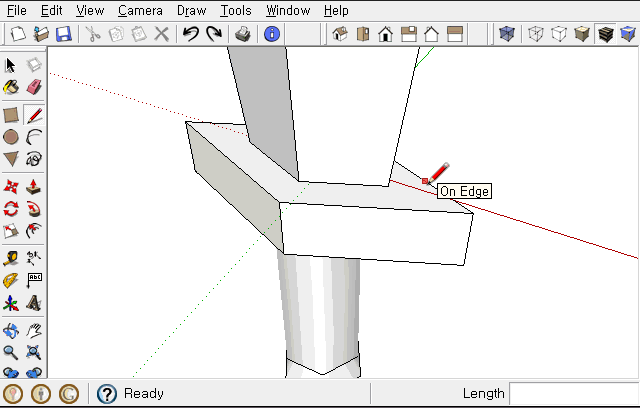The image size is (640, 408).
Task: Open the View menu
Action: coord(90,10)
